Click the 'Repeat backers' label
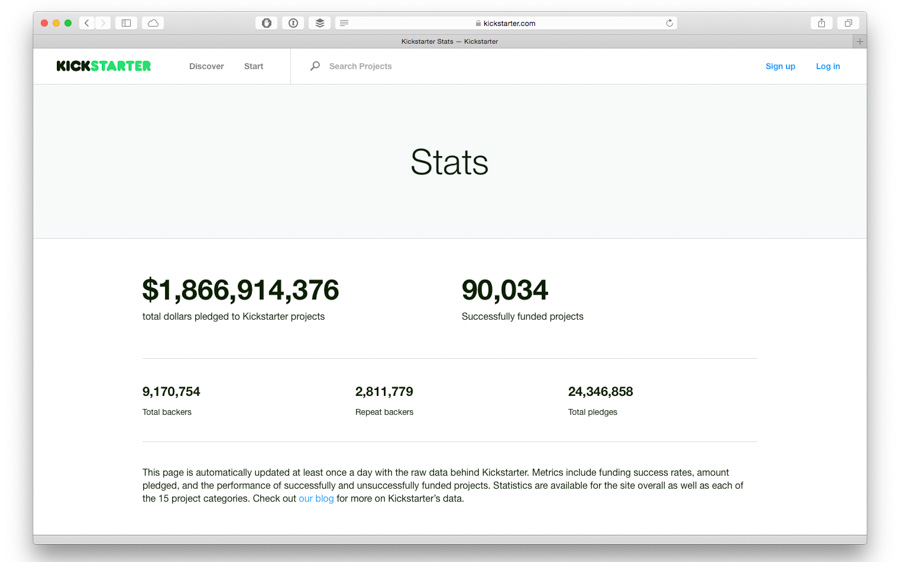Screen dimensions: 900x562 point(384,412)
